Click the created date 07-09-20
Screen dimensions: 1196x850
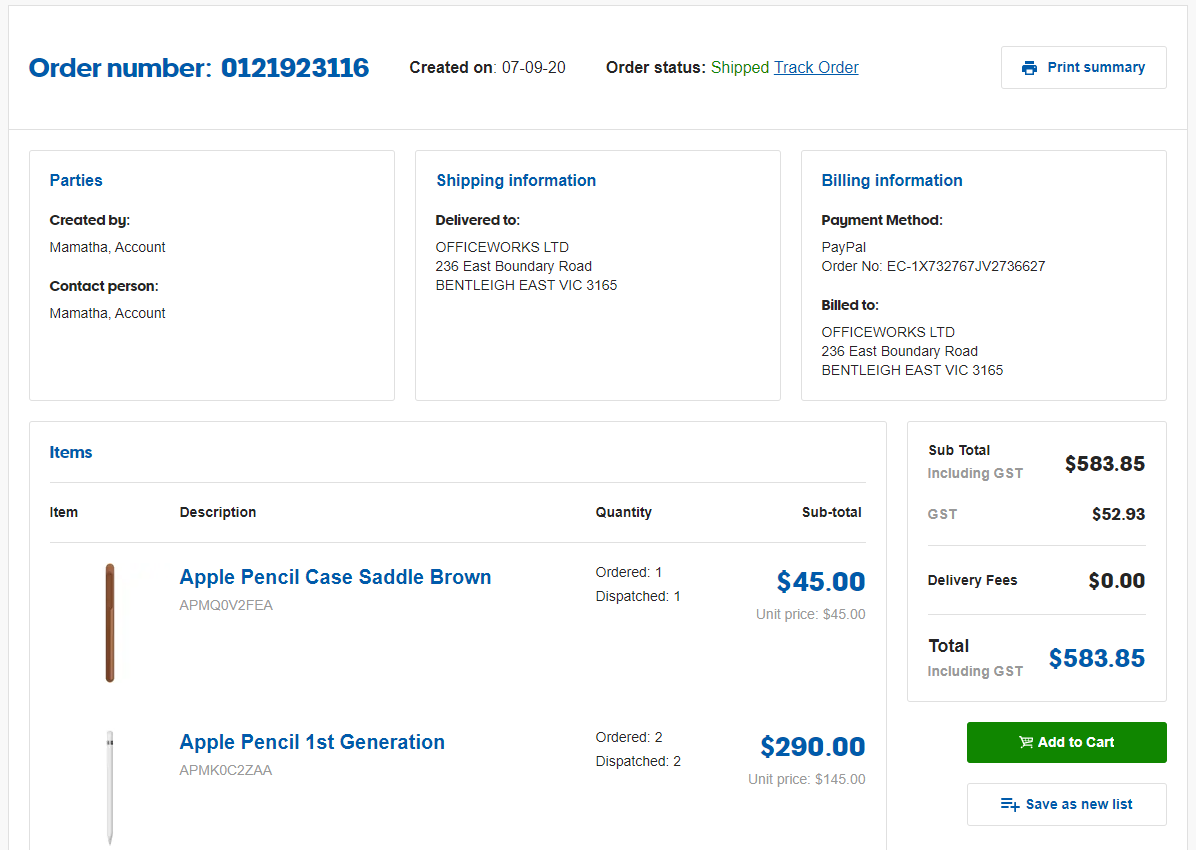(534, 67)
